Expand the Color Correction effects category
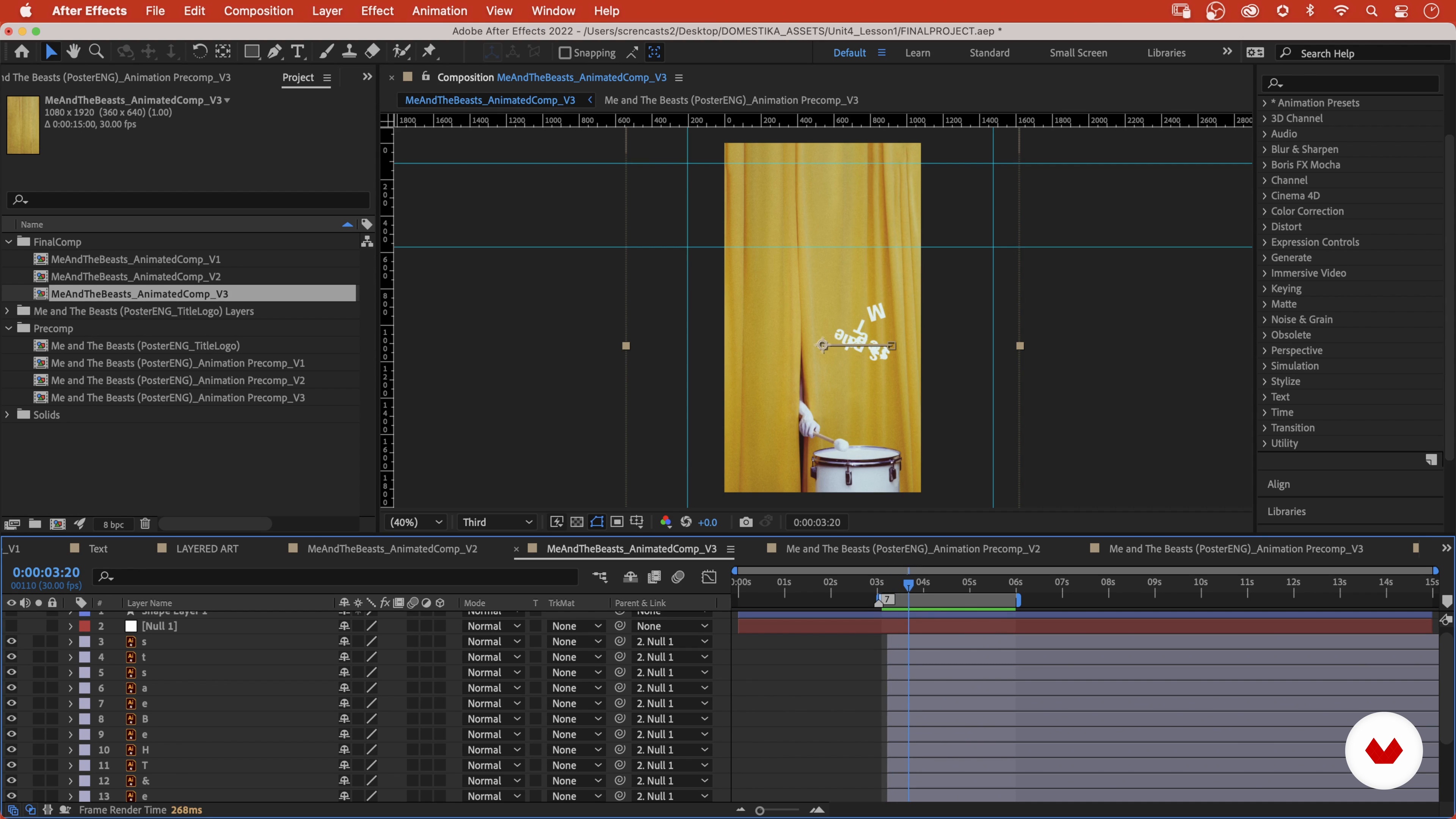The width and height of the screenshot is (1456, 819). pyautogui.click(x=1265, y=211)
